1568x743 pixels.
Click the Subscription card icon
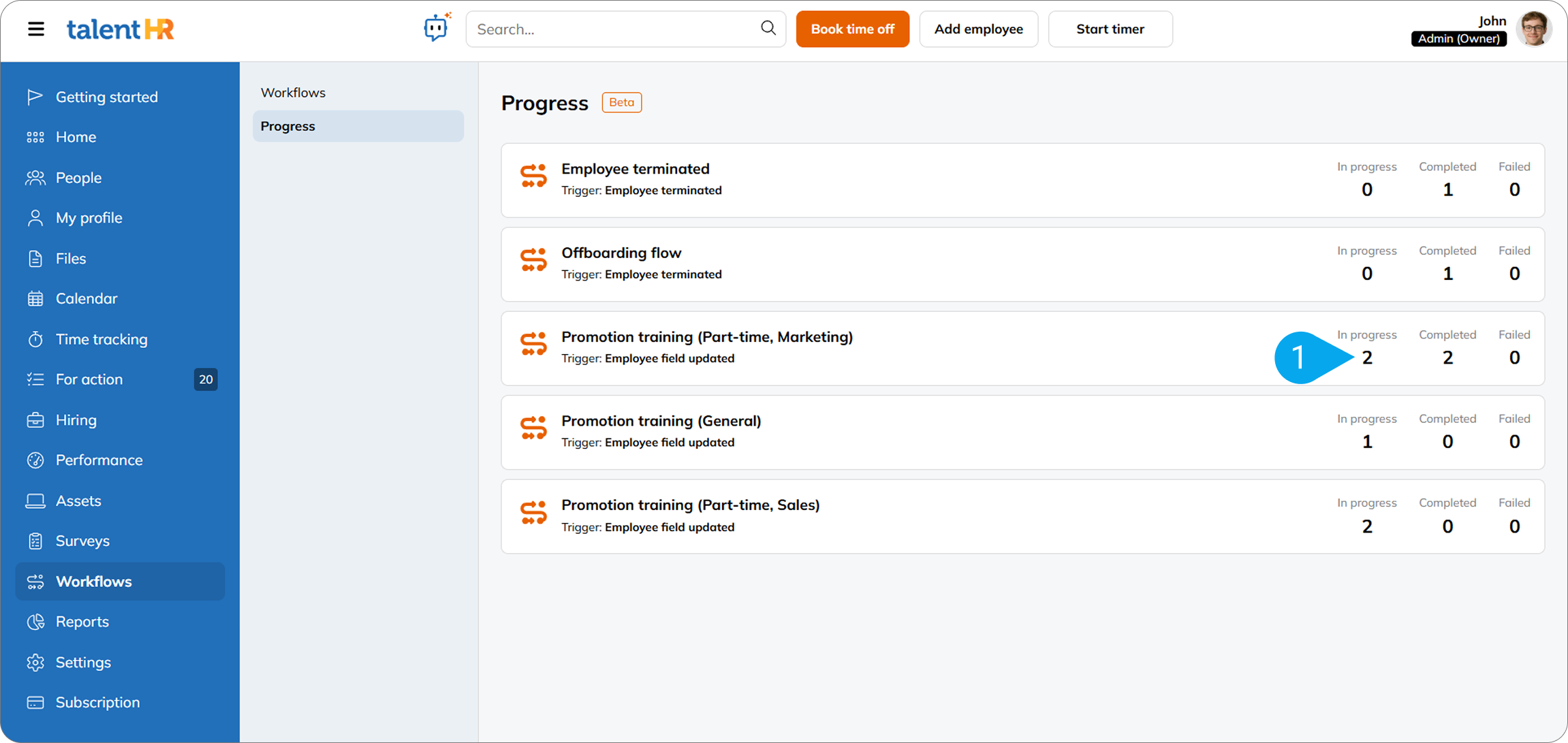35,702
